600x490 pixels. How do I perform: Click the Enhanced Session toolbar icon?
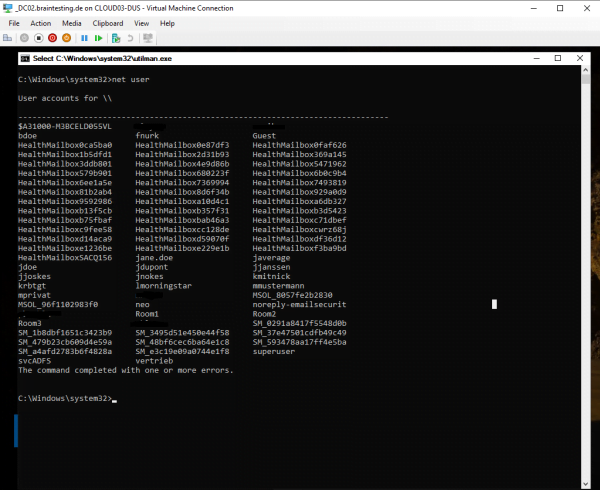click(147, 38)
